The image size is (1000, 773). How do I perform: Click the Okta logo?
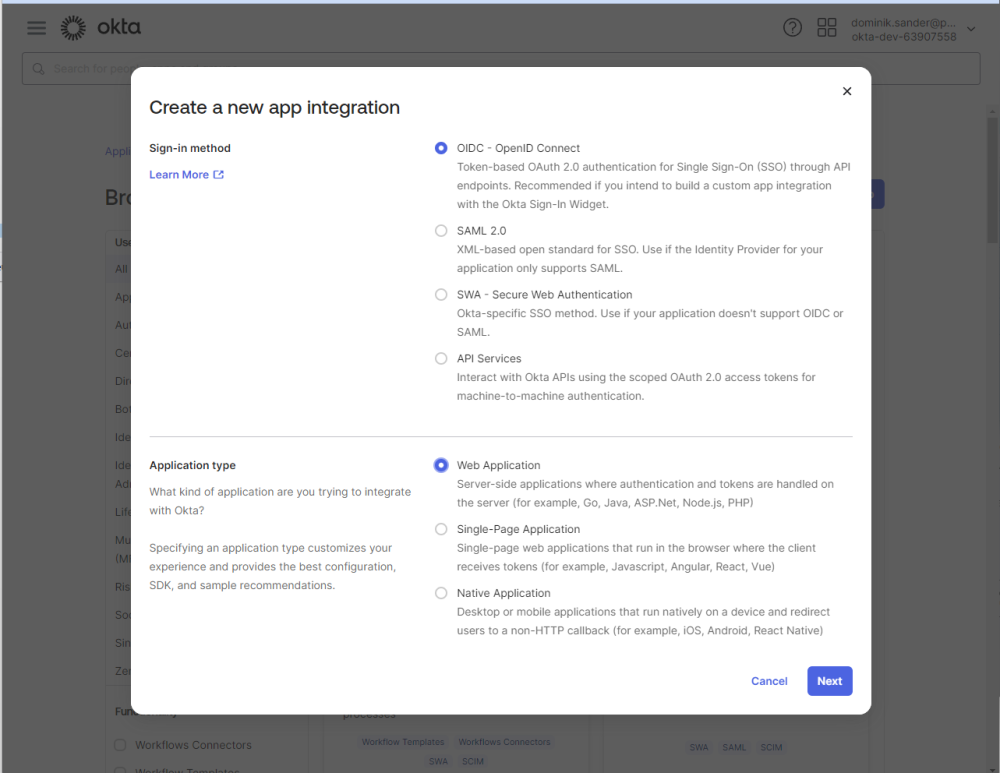click(x=100, y=28)
